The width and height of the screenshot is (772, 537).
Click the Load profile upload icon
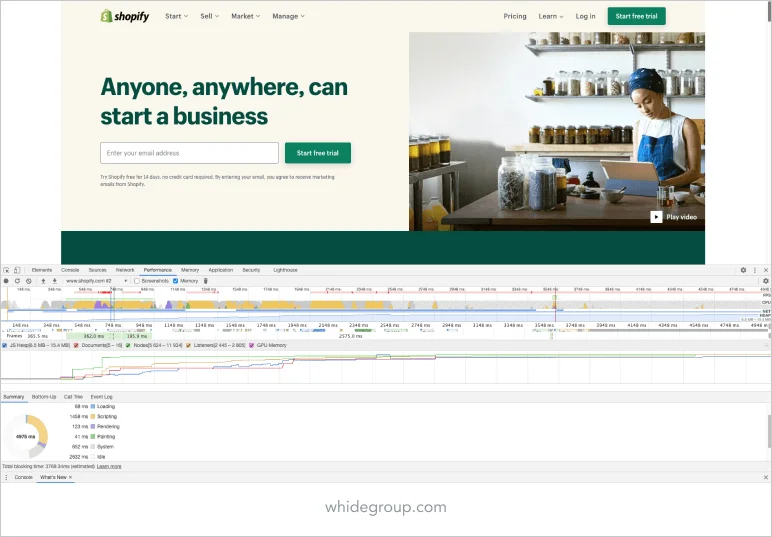(x=43, y=281)
